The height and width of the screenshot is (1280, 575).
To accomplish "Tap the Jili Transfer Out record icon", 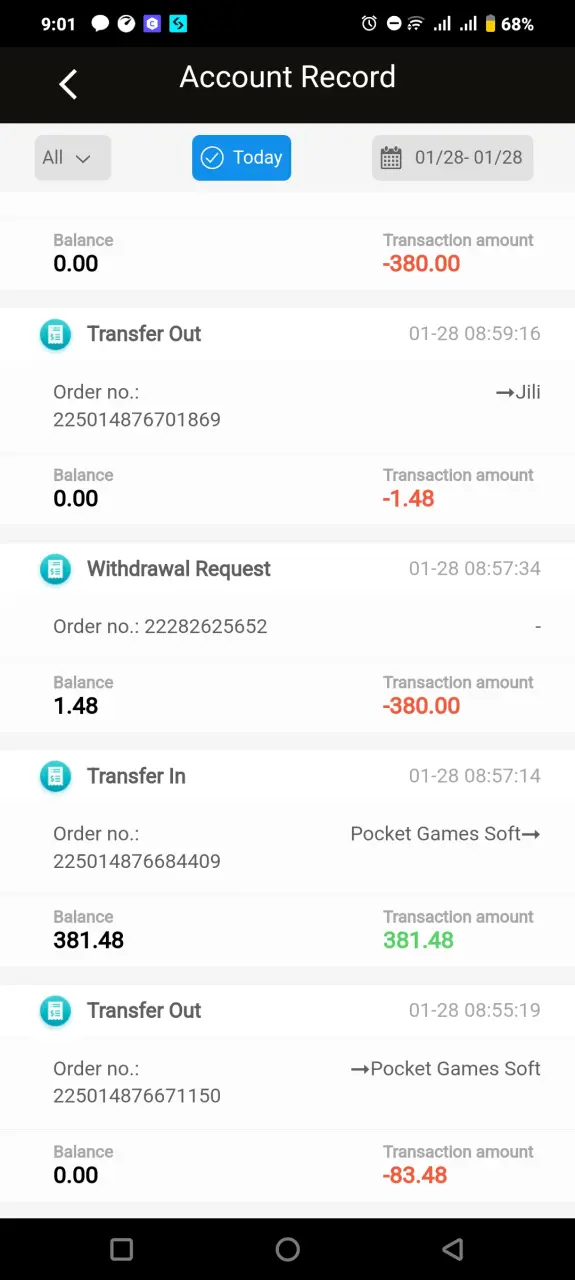I will (x=55, y=335).
